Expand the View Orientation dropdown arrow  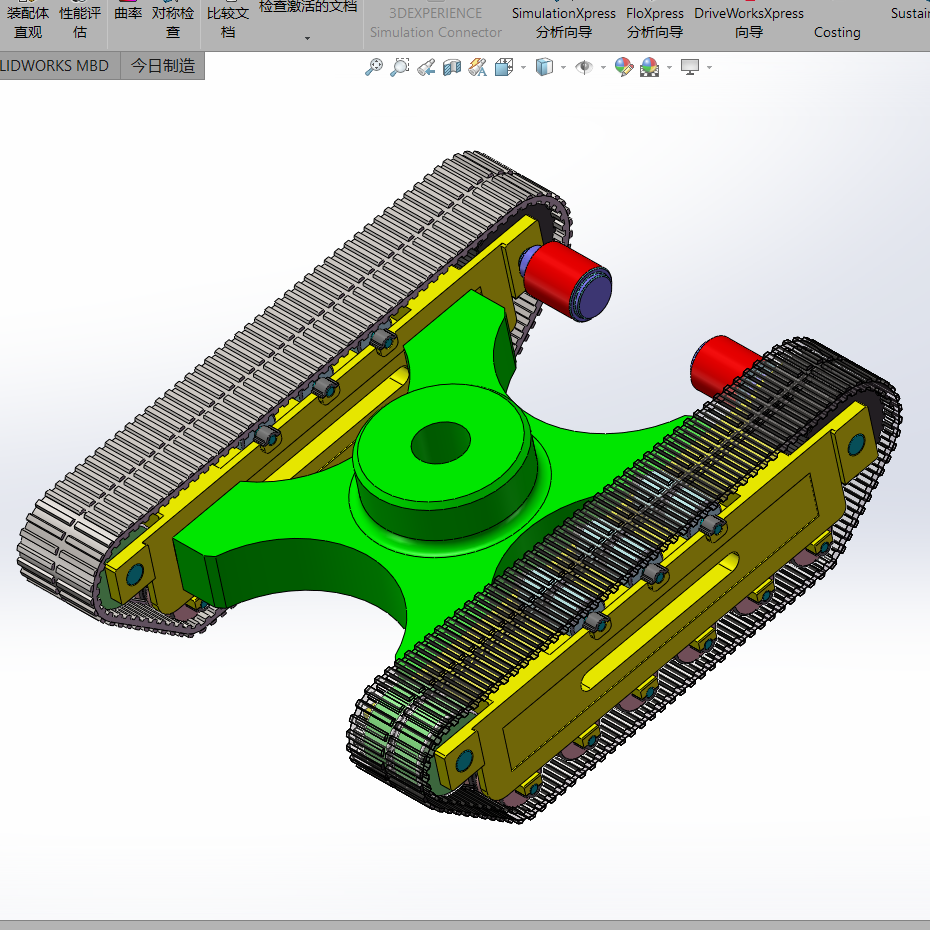(x=522, y=67)
